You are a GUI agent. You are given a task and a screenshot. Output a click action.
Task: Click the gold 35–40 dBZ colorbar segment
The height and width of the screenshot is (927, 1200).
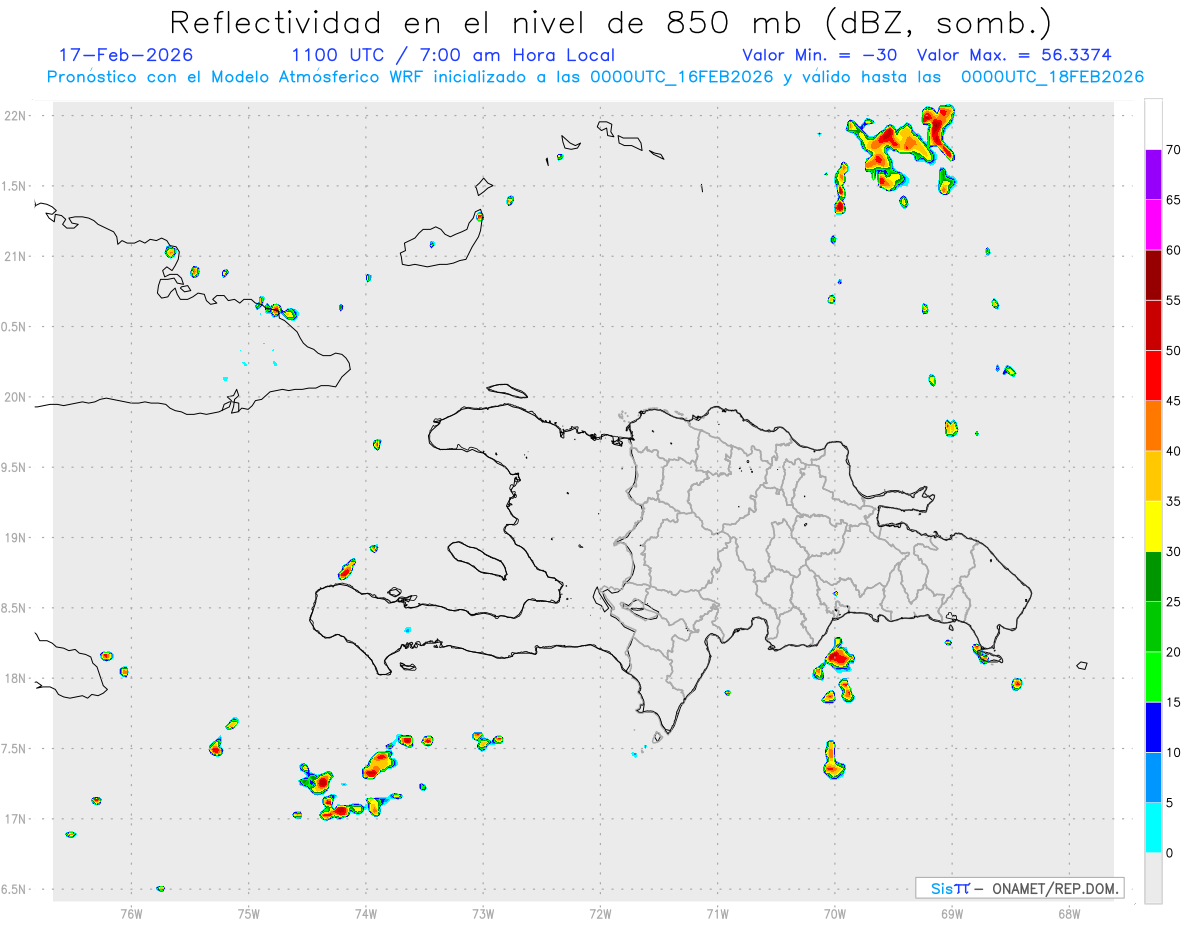1153,476
